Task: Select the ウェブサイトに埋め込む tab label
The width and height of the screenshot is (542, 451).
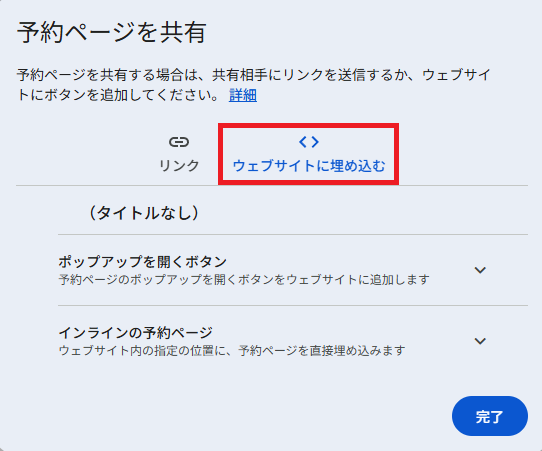Action: pyautogui.click(x=309, y=166)
